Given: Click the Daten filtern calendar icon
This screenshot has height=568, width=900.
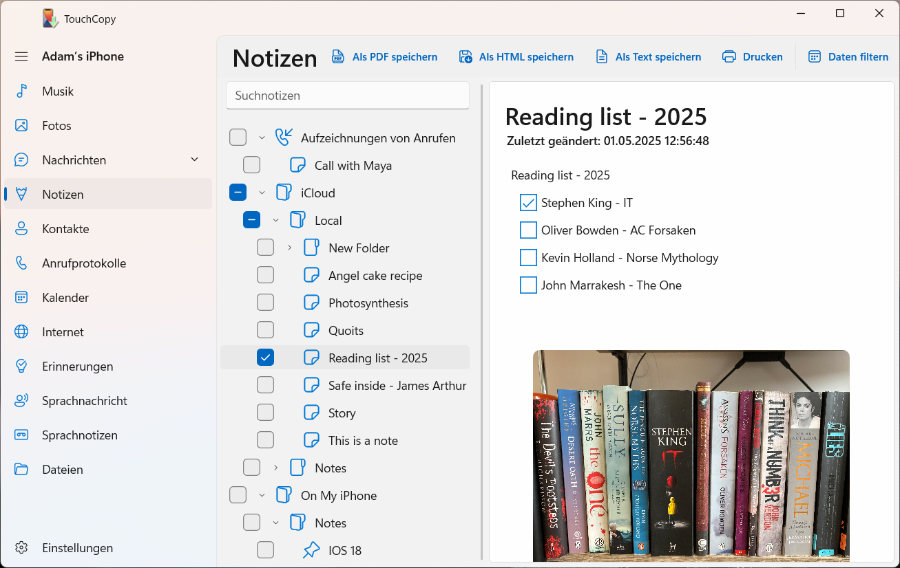Looking at the screenshot, I should click(x=814, y=56).
